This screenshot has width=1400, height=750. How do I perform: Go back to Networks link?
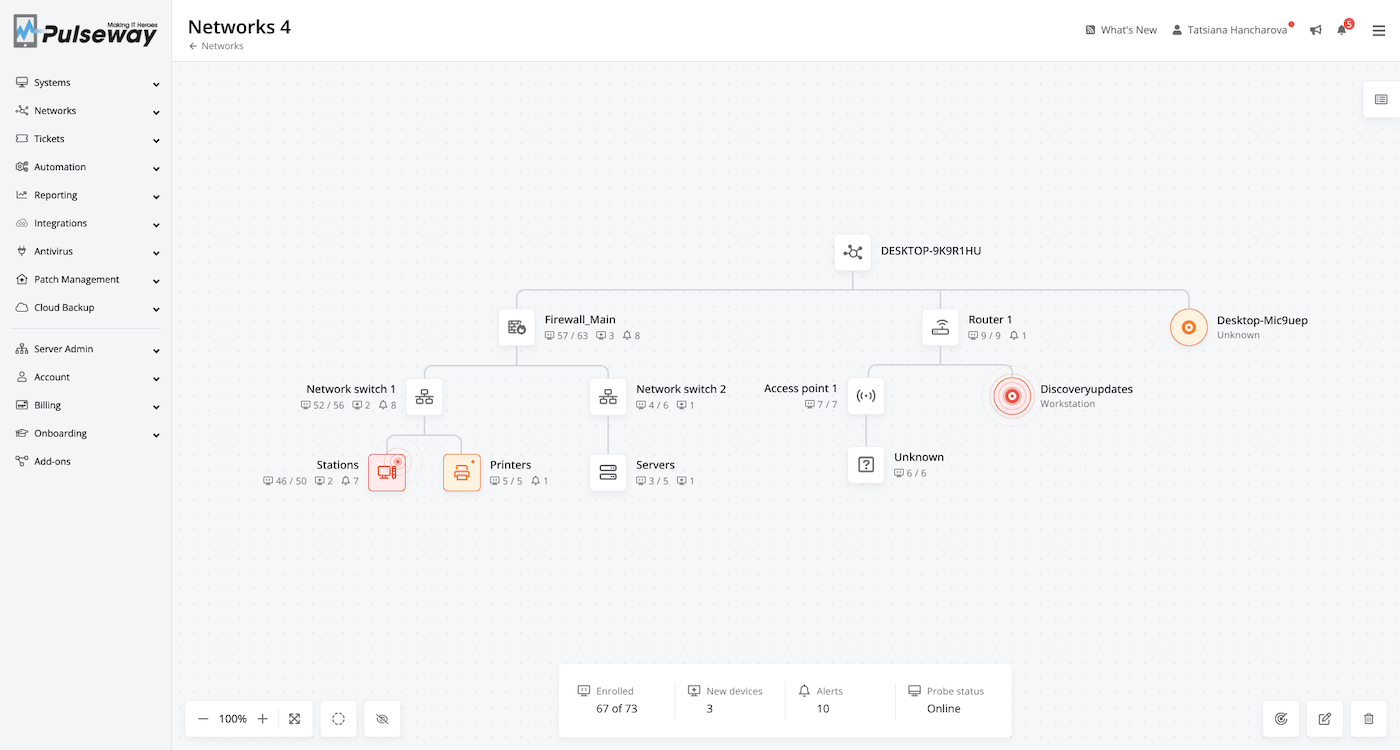click(x=216, y=46)
